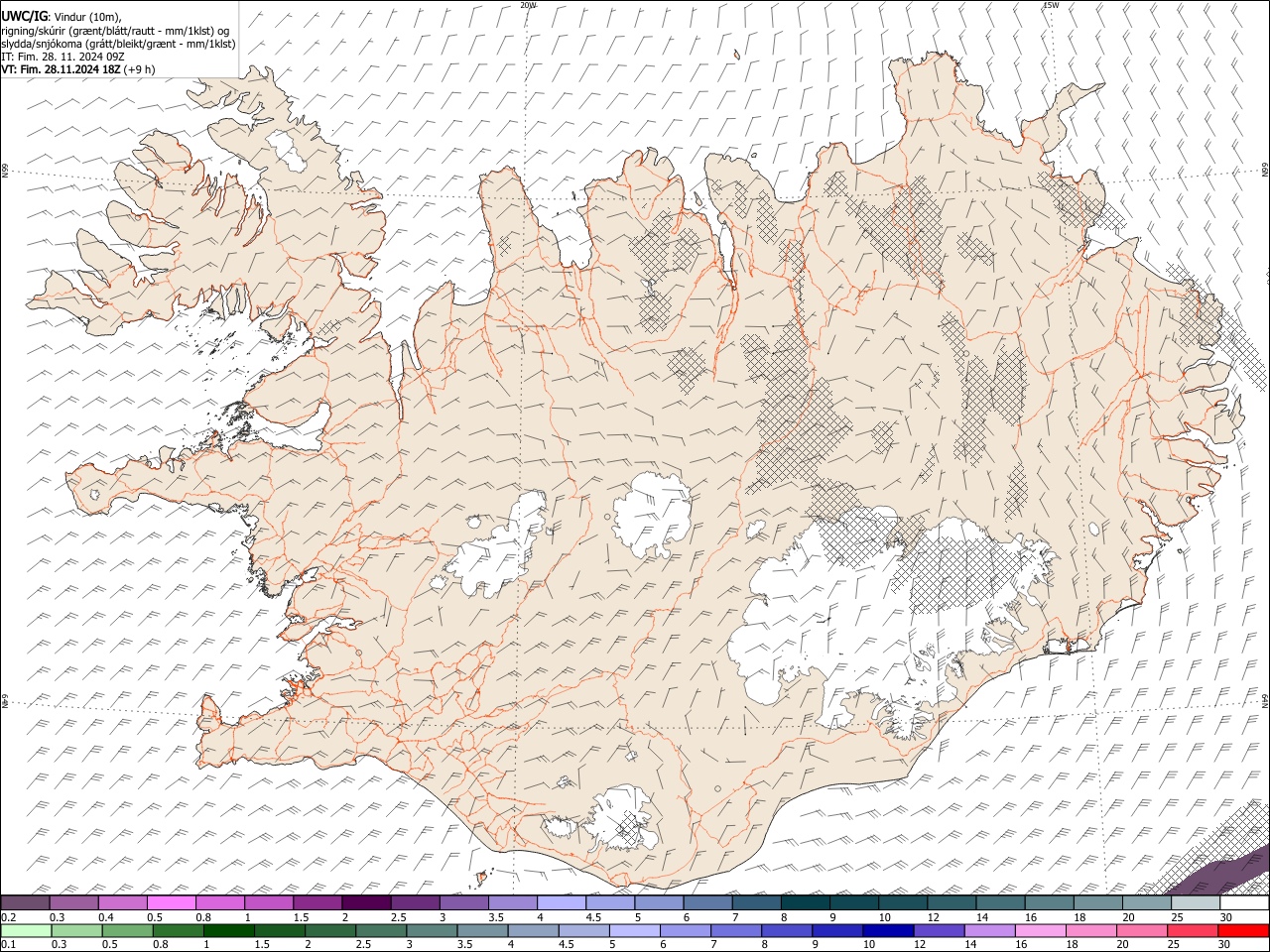
Task: Select the darkest green 1 rain legend swatch
Action: coord(228,930)
